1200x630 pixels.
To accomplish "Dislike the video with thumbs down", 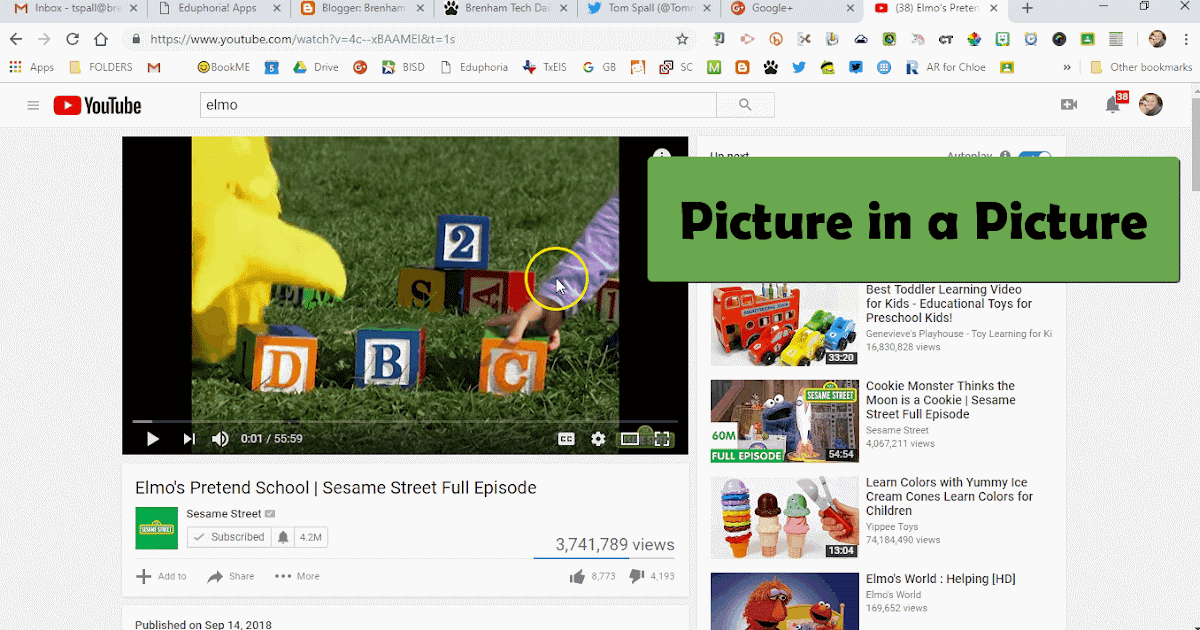I will (636, 576).
